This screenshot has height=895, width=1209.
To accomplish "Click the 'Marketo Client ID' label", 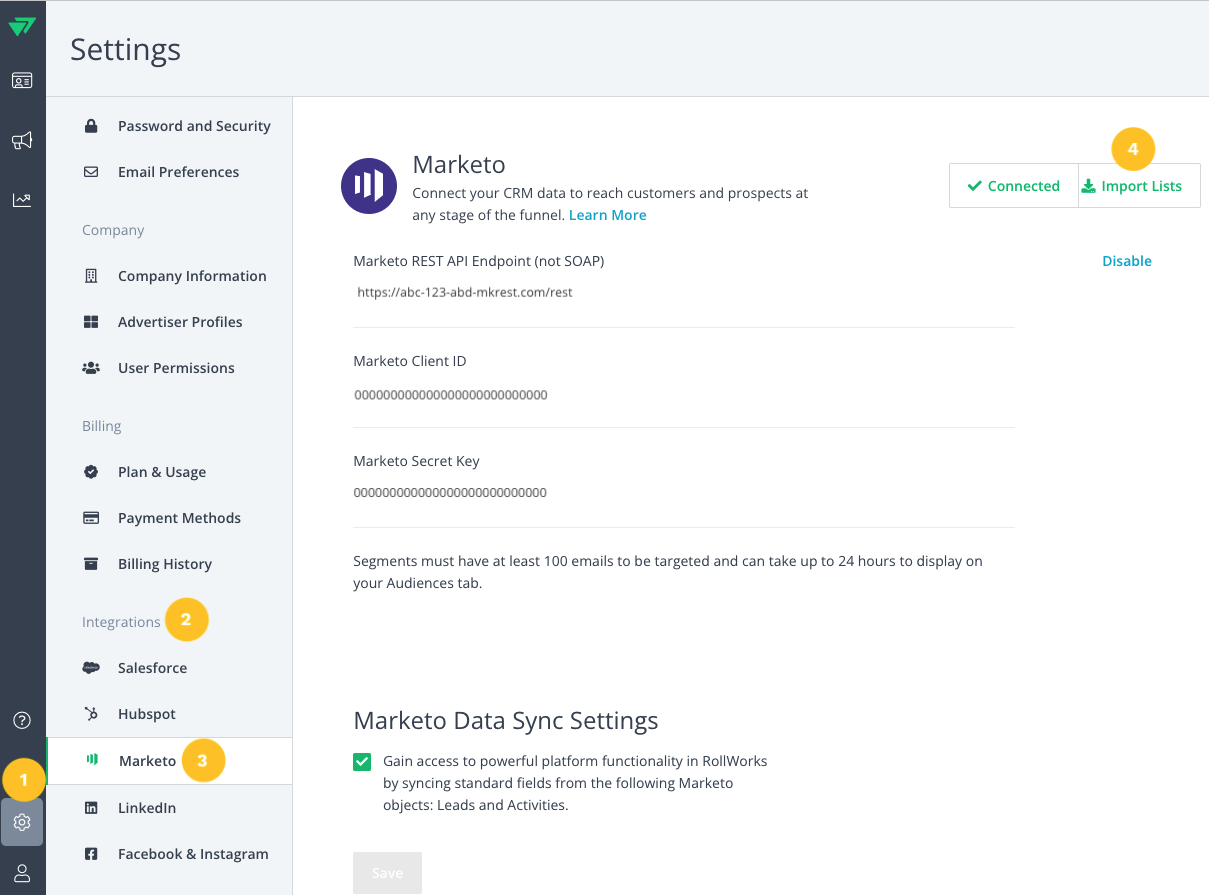I will pyautogui.click(x=410, y=361).
